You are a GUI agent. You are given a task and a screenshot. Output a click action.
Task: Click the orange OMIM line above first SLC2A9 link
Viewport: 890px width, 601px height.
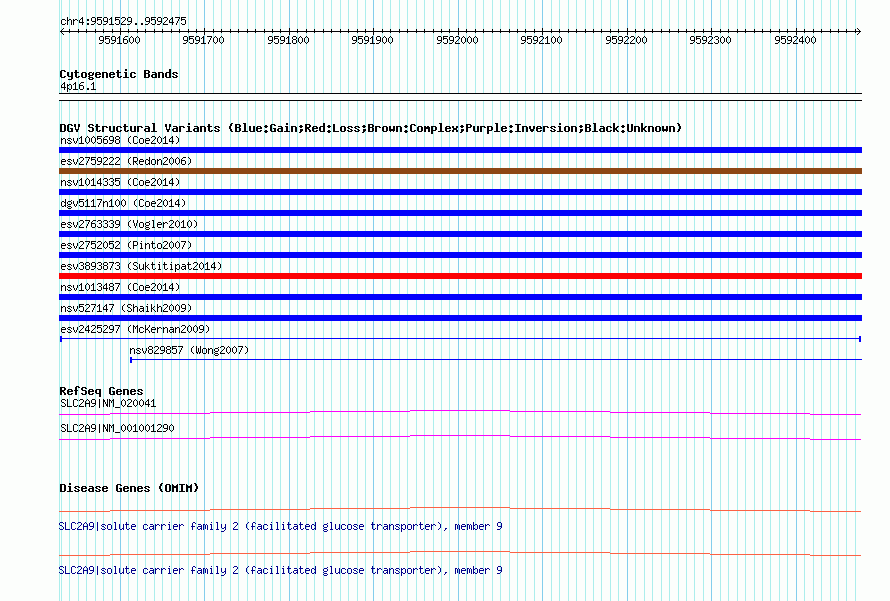point(460,510)
